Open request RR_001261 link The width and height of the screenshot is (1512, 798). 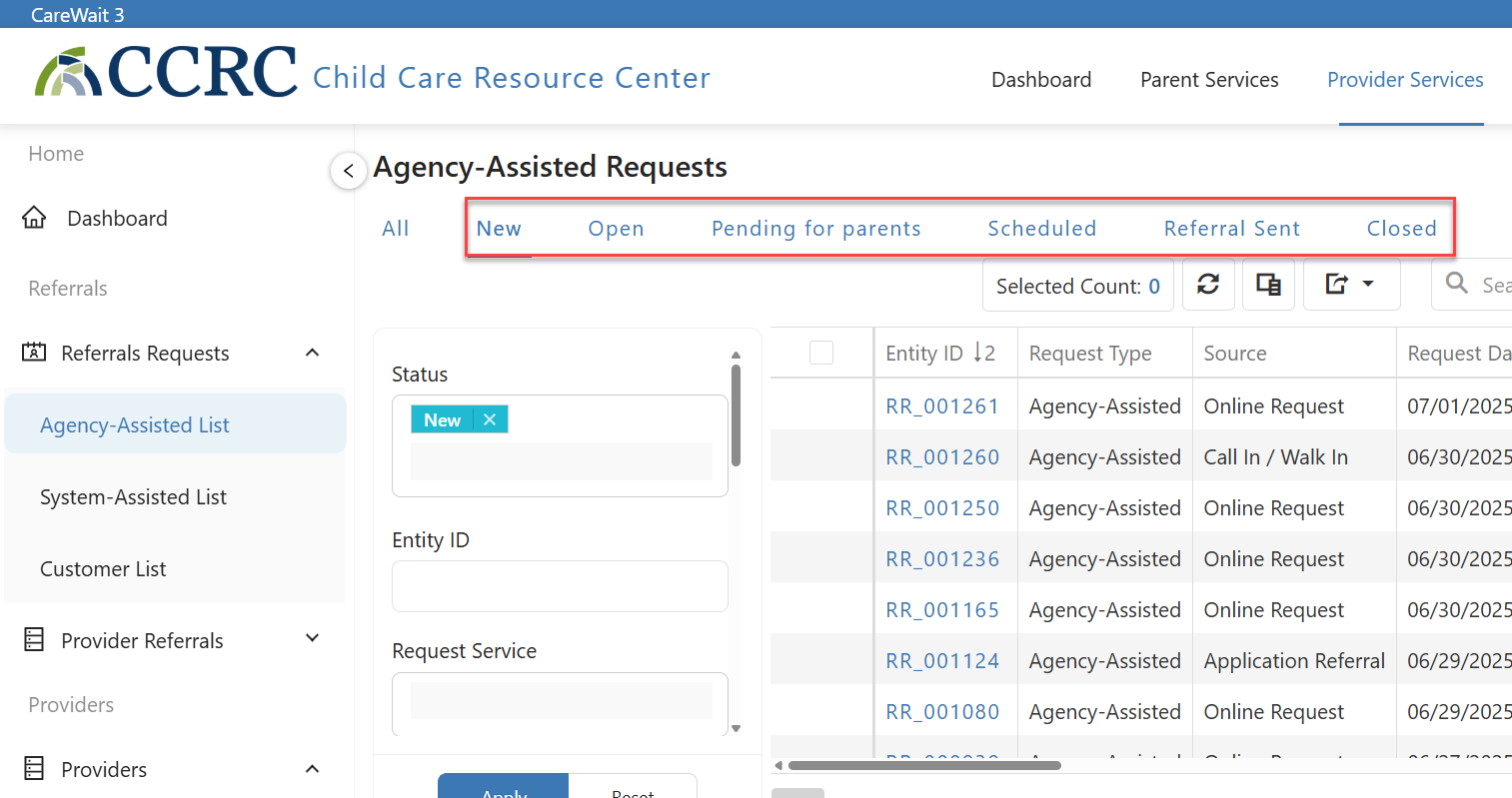click(942, 406)
